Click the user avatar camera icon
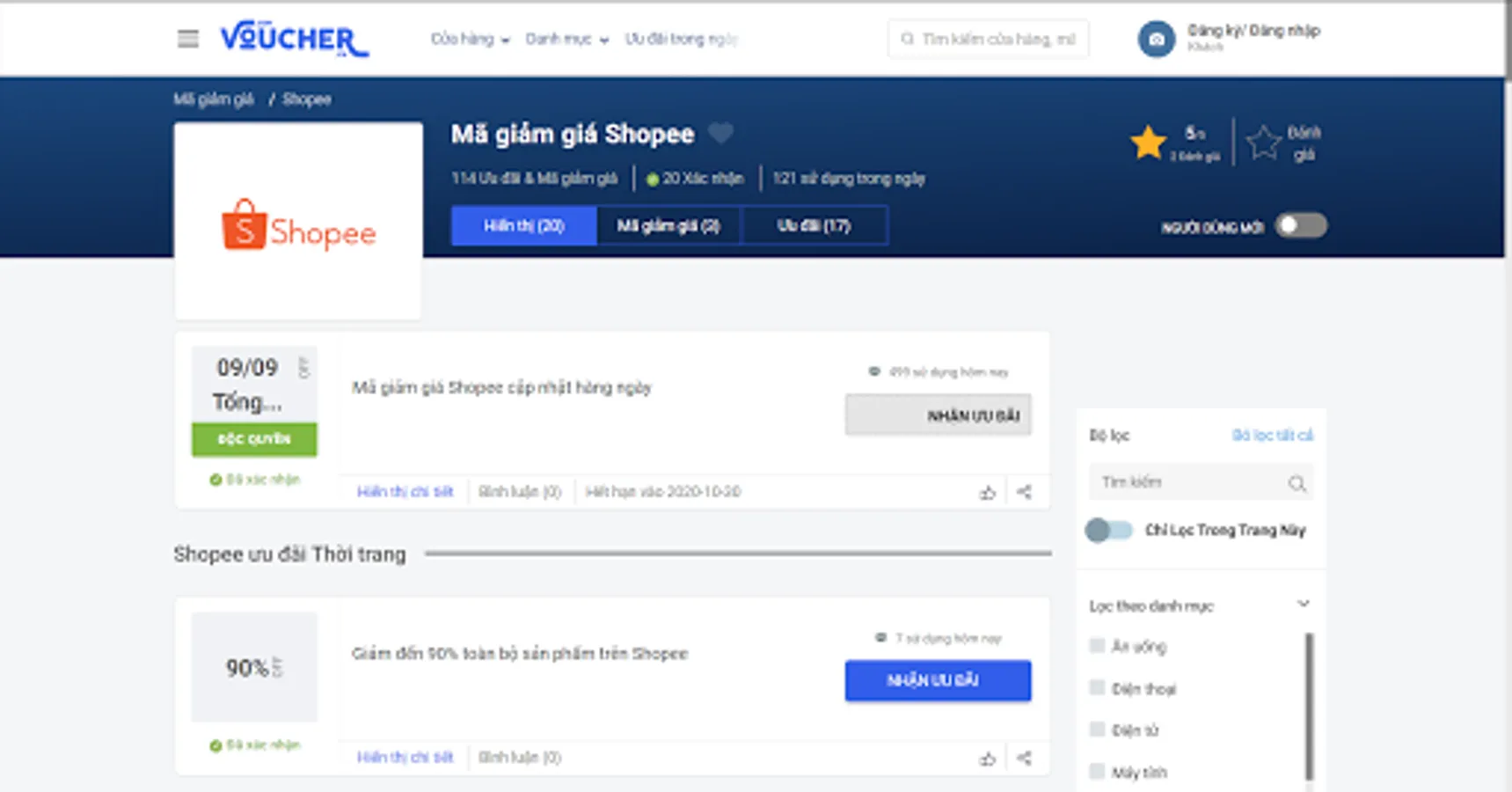 coord(1156,39)
